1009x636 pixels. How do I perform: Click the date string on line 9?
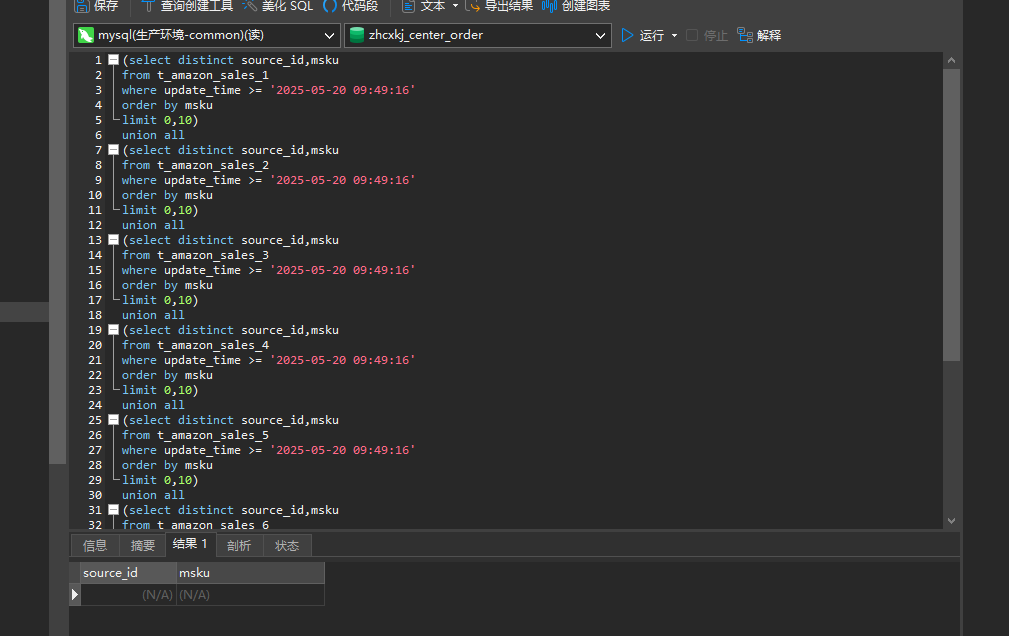coord(342,180)
